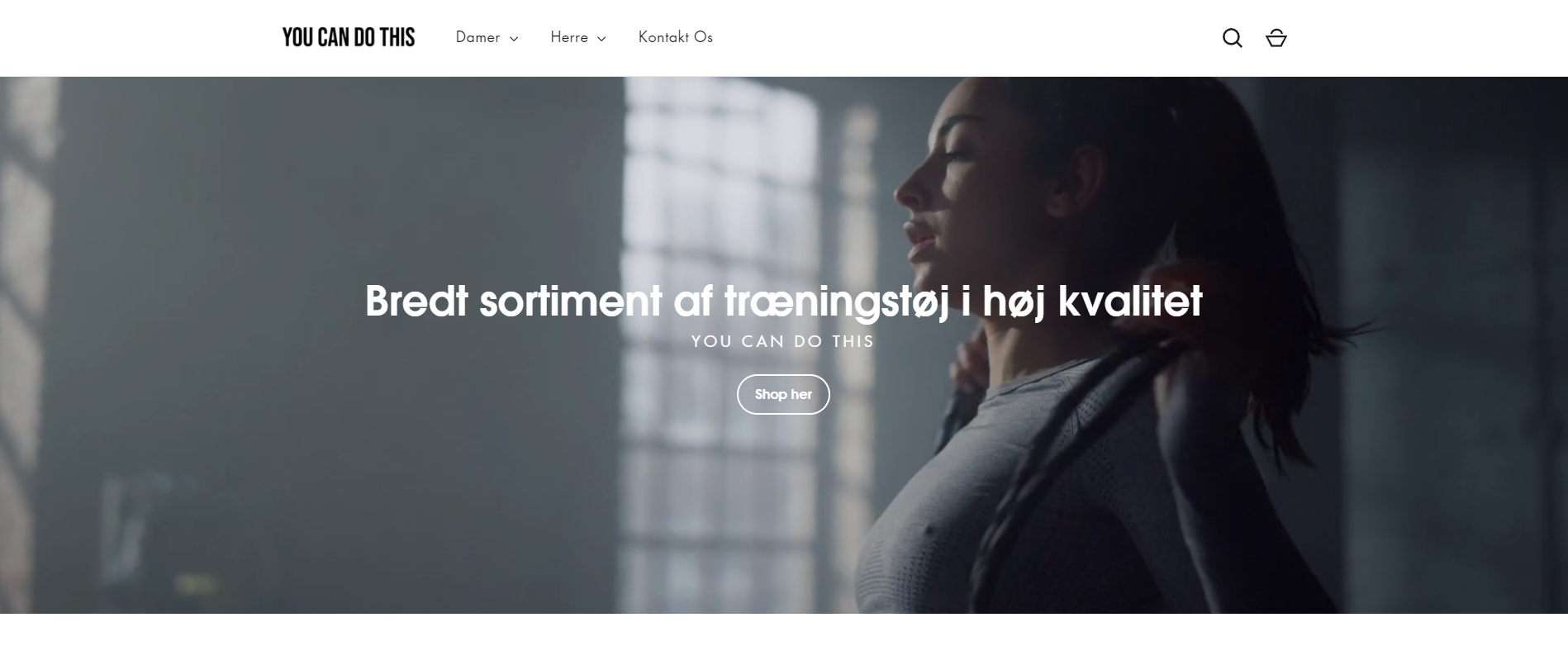1568x665 pixels.
Task: Click the Shop her button
Action: point(783,394)
